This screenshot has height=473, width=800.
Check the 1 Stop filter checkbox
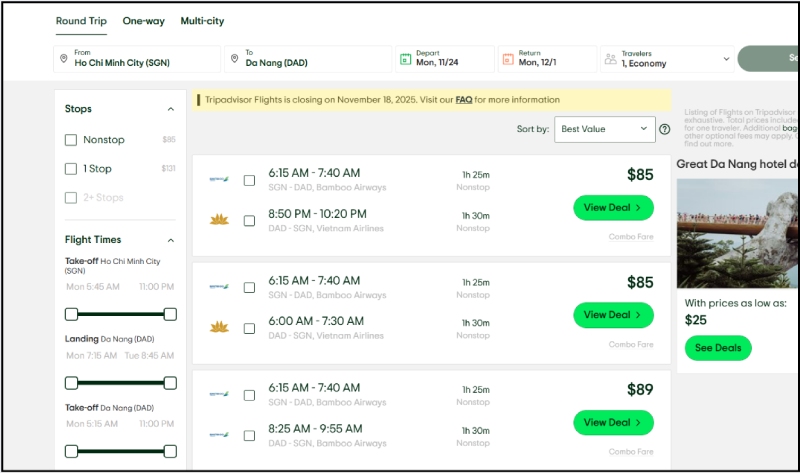(71, 169)
